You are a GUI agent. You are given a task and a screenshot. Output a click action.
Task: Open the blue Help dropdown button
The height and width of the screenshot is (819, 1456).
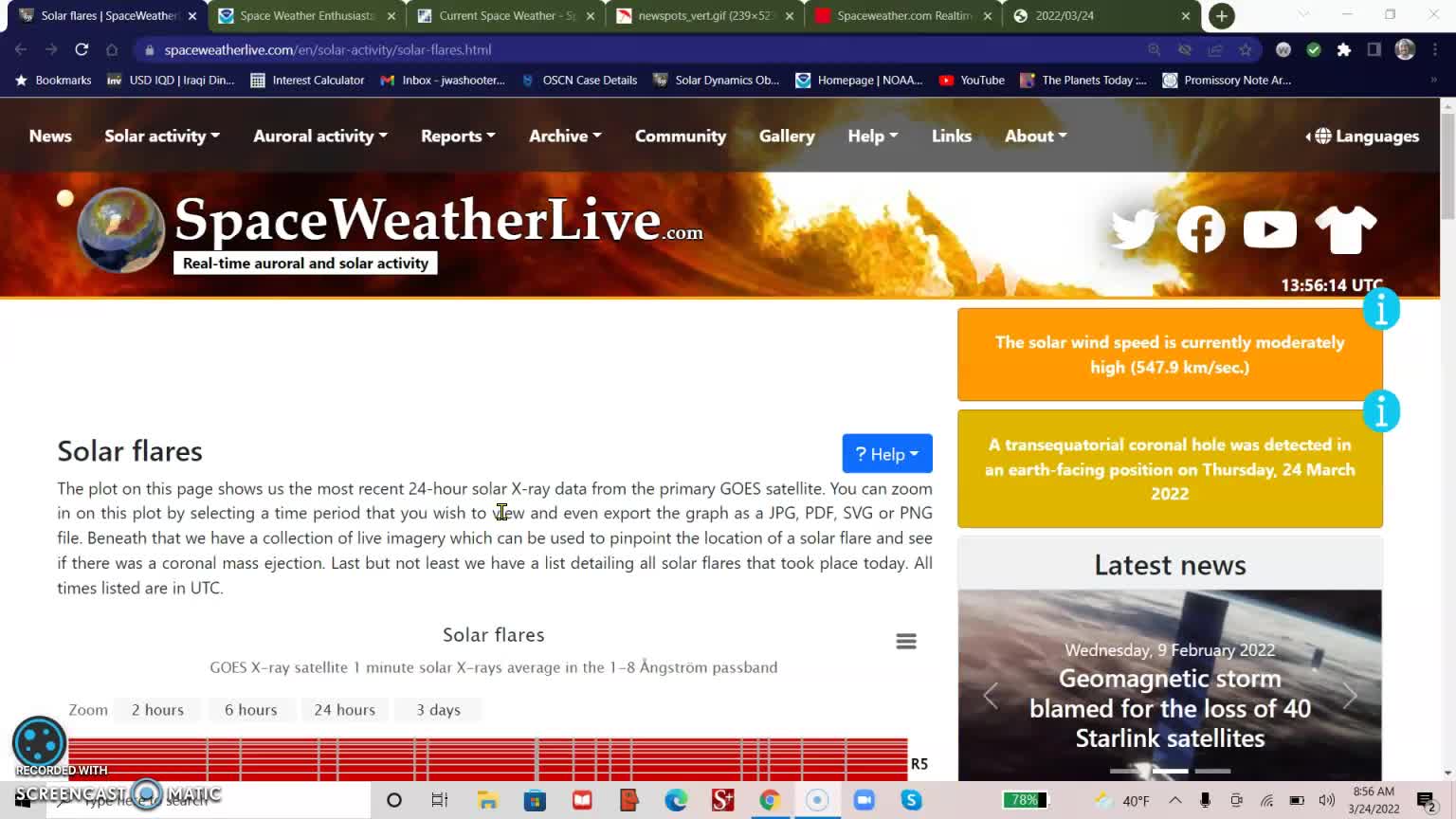point(887,454)
